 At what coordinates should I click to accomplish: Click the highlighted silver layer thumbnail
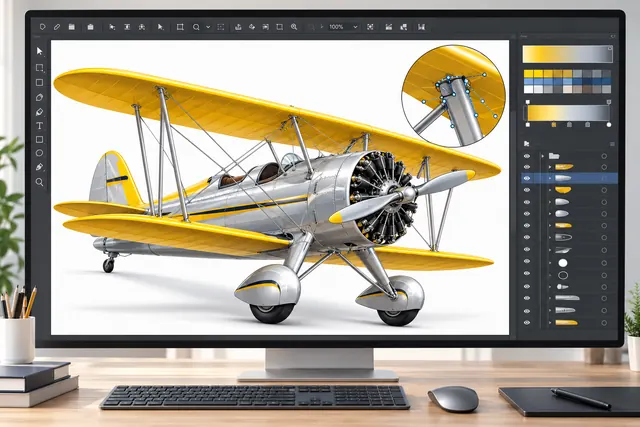pos(563,178)
